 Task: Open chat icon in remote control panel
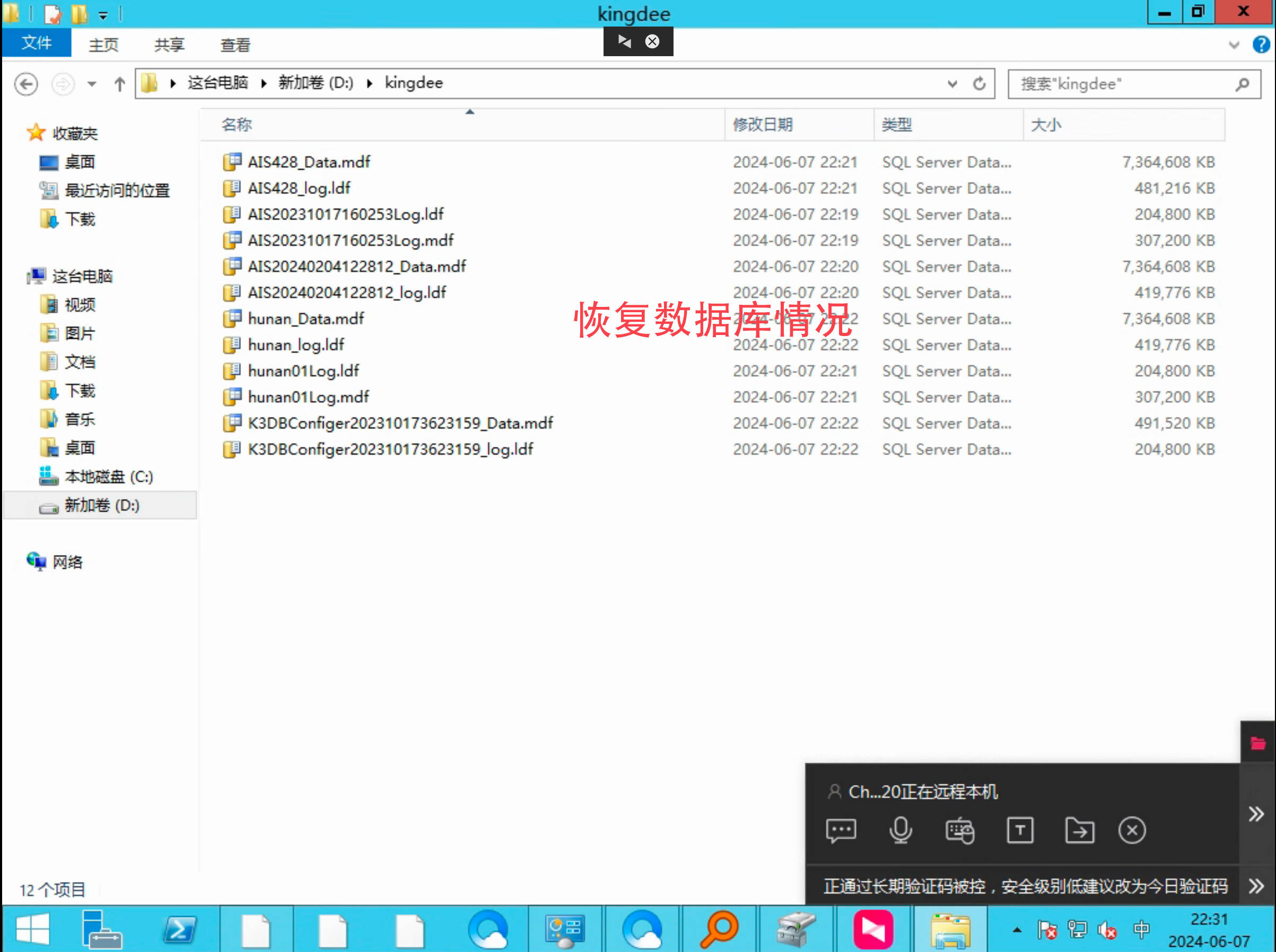pyautogui.click(x=841, y=831)
